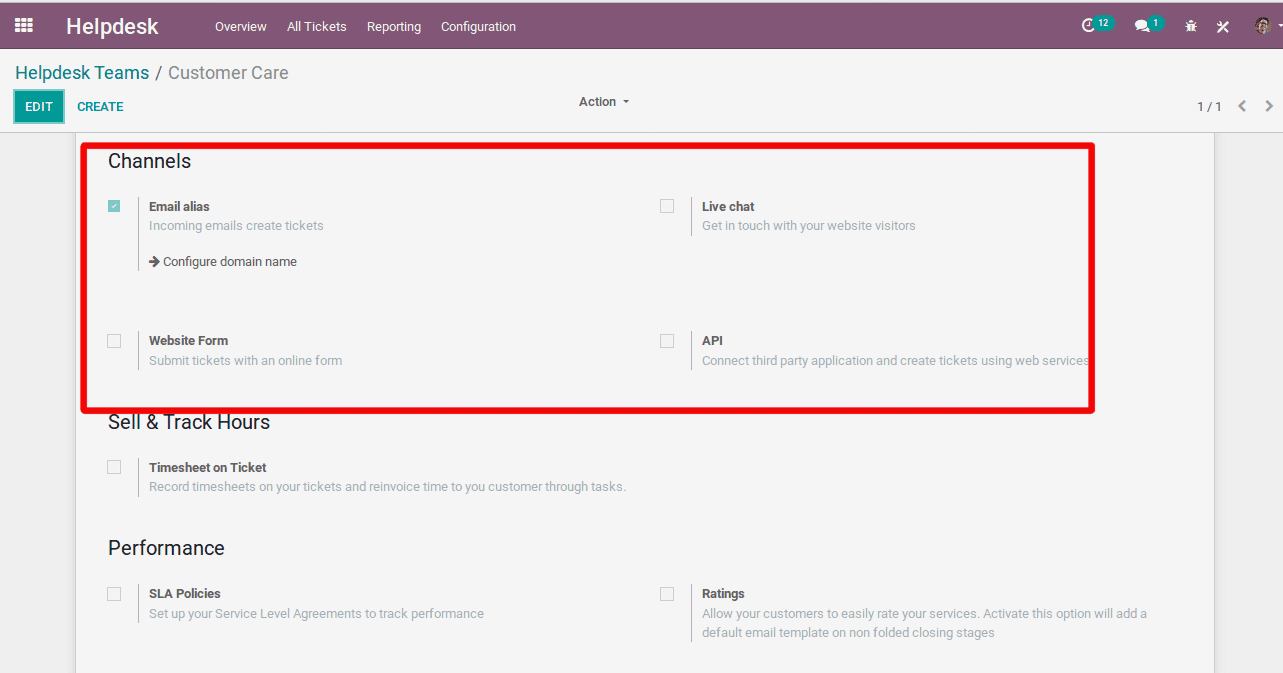Click 'Incoming emails create tickets' description

tap(236, 226)
